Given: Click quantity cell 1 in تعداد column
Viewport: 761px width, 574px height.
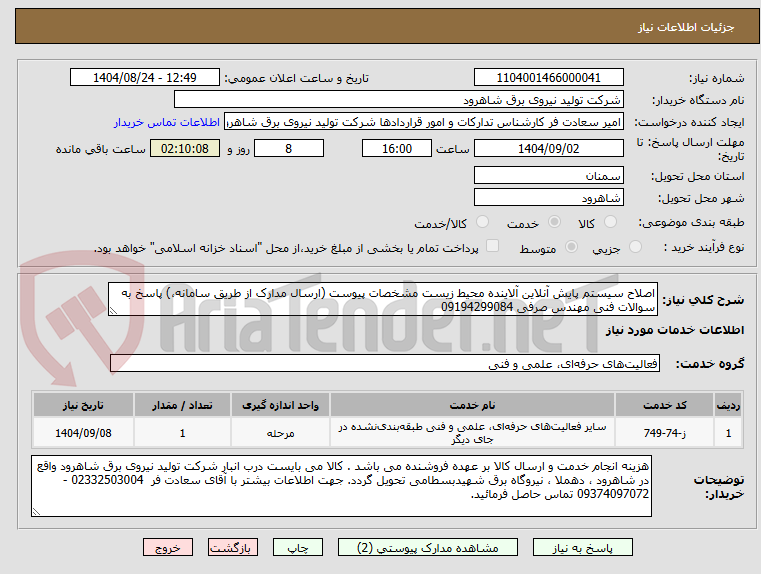Looking at the screenshot, I should pos(182,433).
